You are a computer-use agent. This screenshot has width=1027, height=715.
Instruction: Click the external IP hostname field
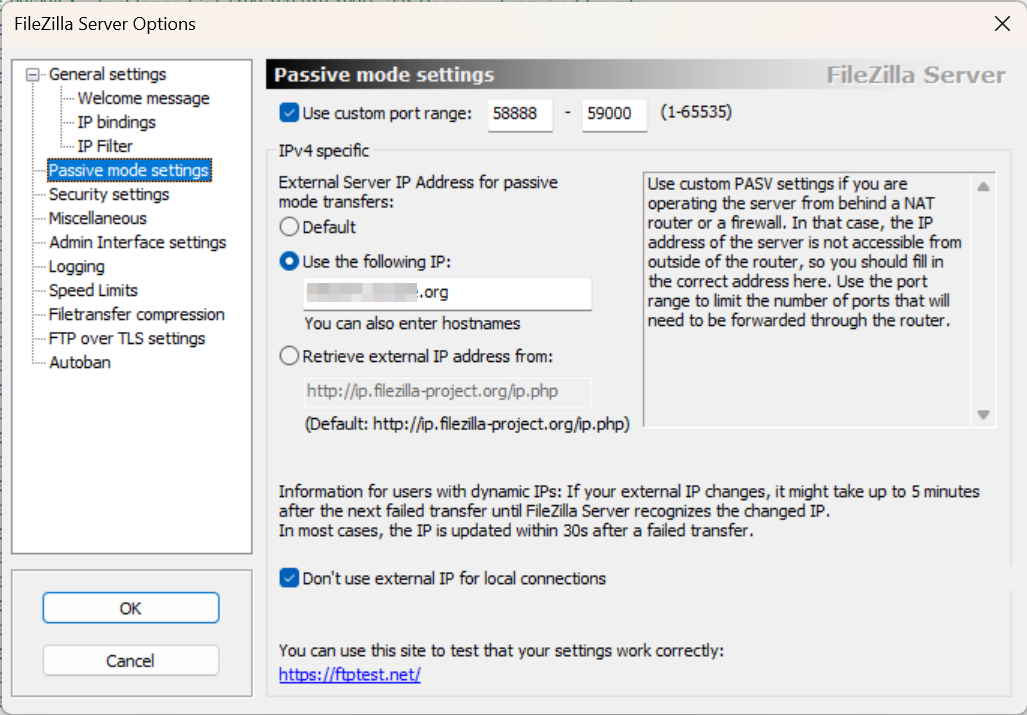point(448,293)
